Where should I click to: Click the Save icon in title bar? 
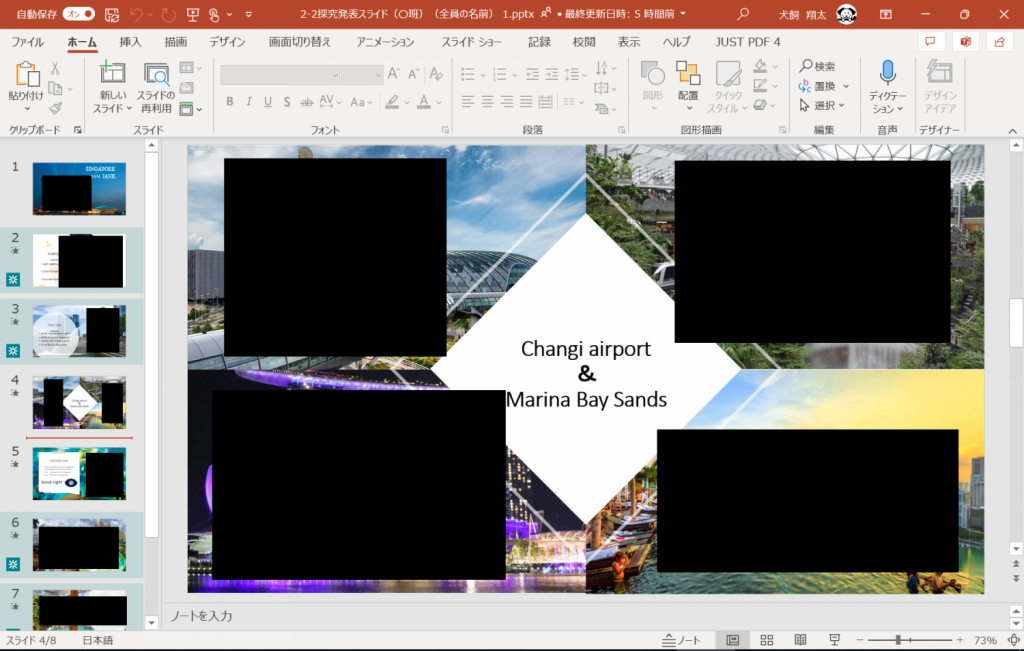pyautogui.click(x=112, y=15)
